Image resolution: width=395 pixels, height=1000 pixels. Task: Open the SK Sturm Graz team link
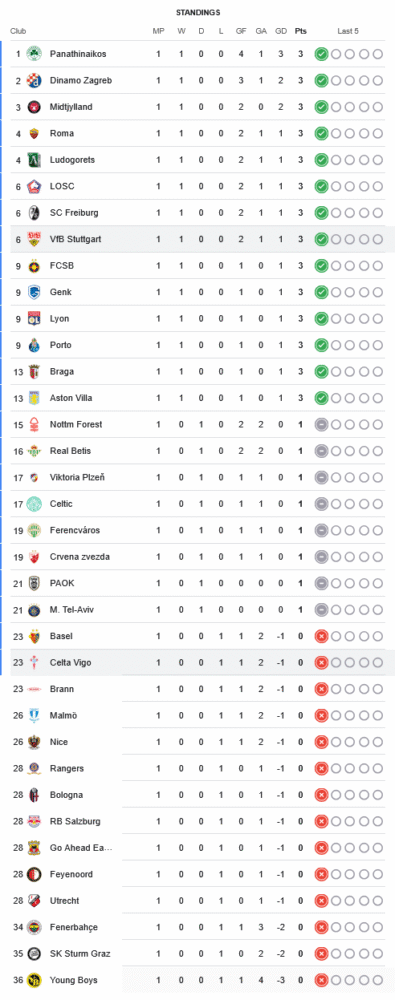80,954
